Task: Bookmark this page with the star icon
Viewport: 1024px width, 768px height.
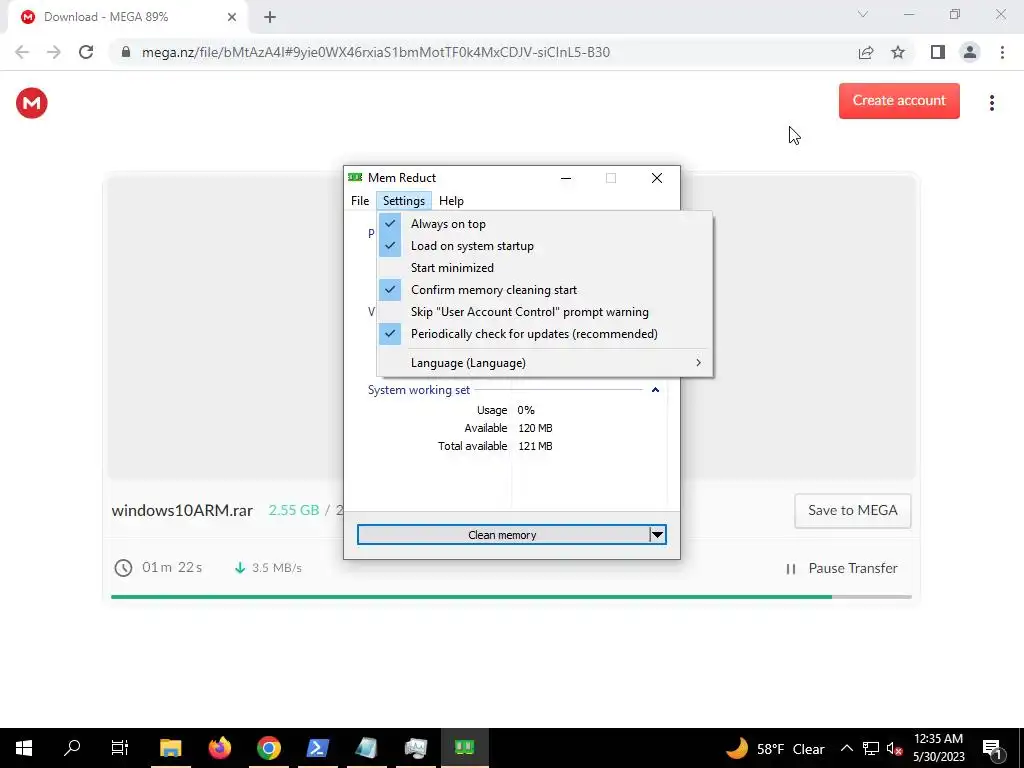Action: (898, 52)
